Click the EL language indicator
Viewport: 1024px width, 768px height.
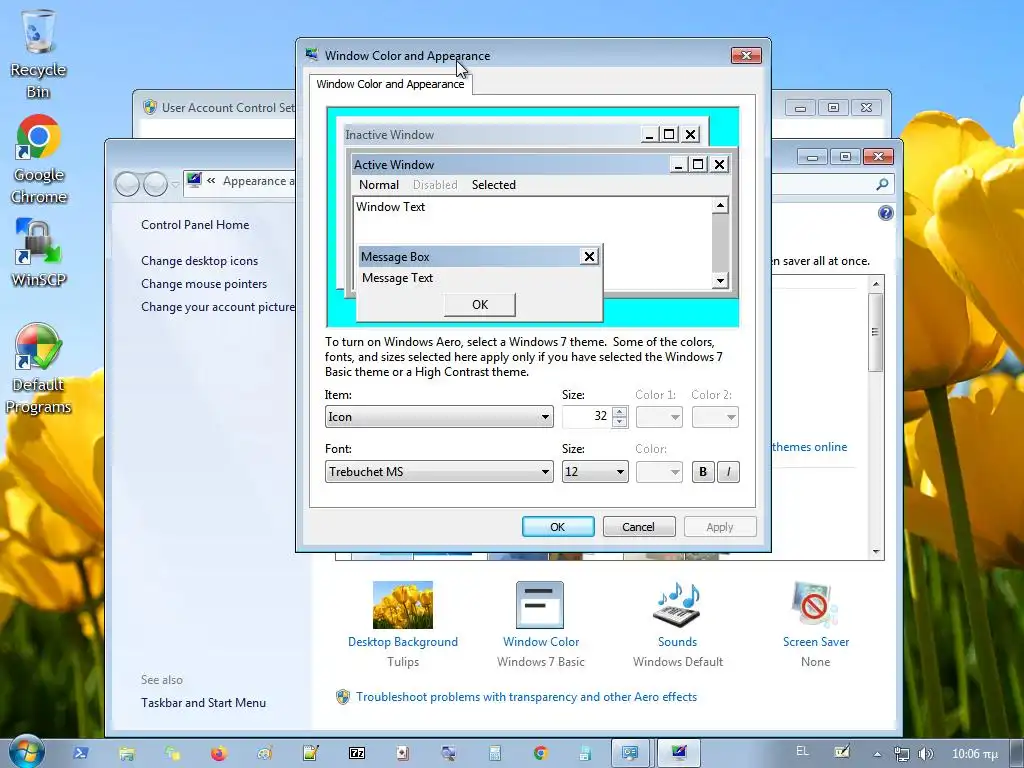tap(803, 752)
